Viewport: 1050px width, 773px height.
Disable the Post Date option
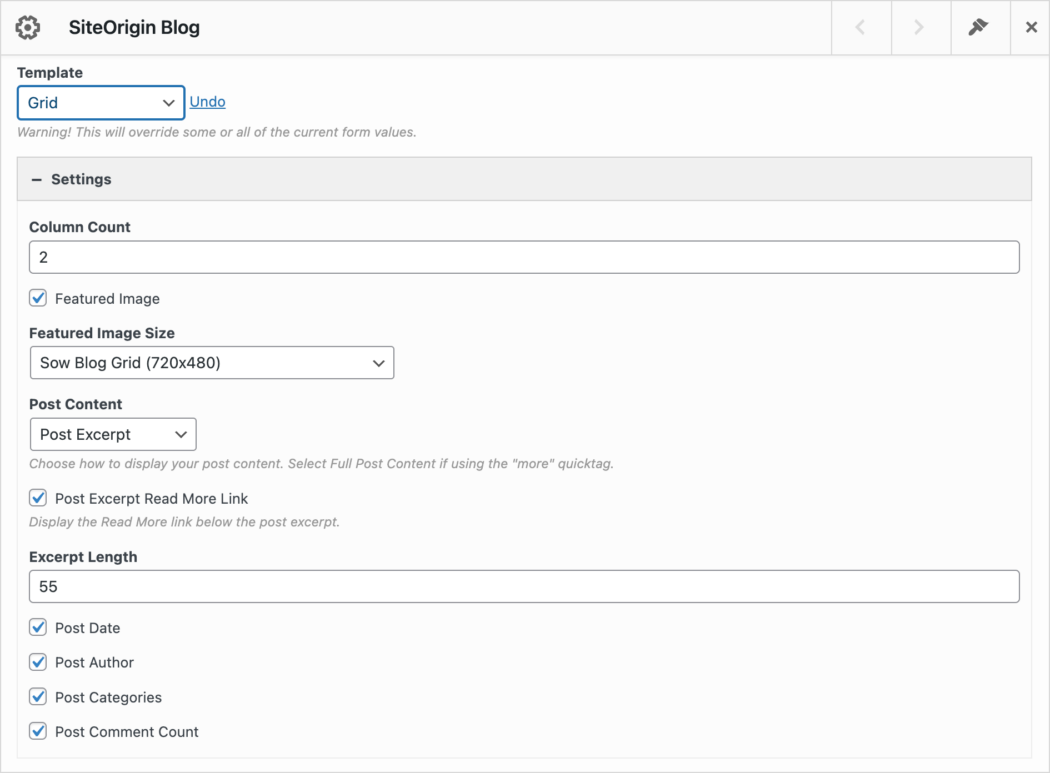[x=37, y=627]
